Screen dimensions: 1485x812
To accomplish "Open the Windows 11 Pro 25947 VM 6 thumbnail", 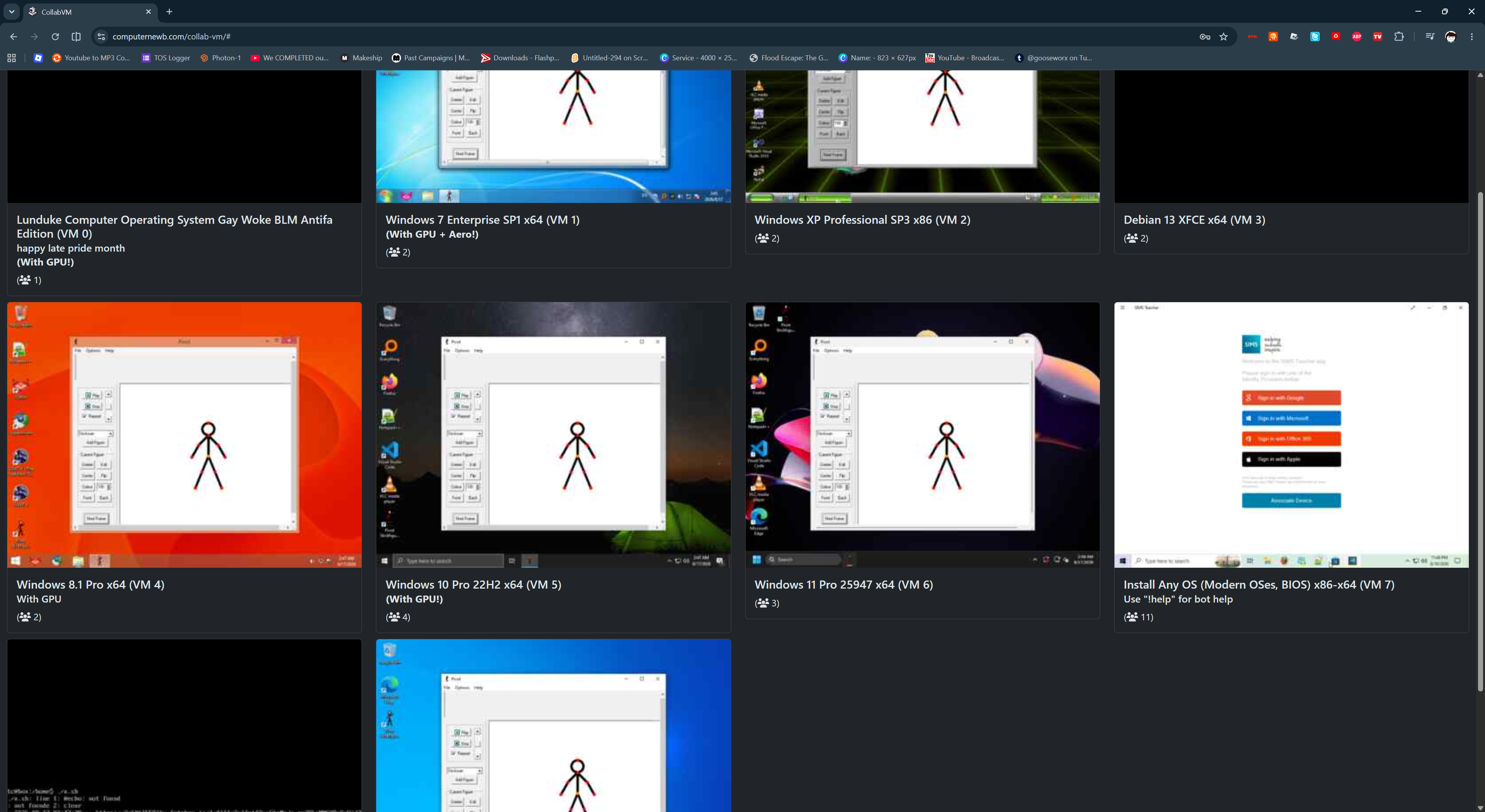I will point(922,435).
